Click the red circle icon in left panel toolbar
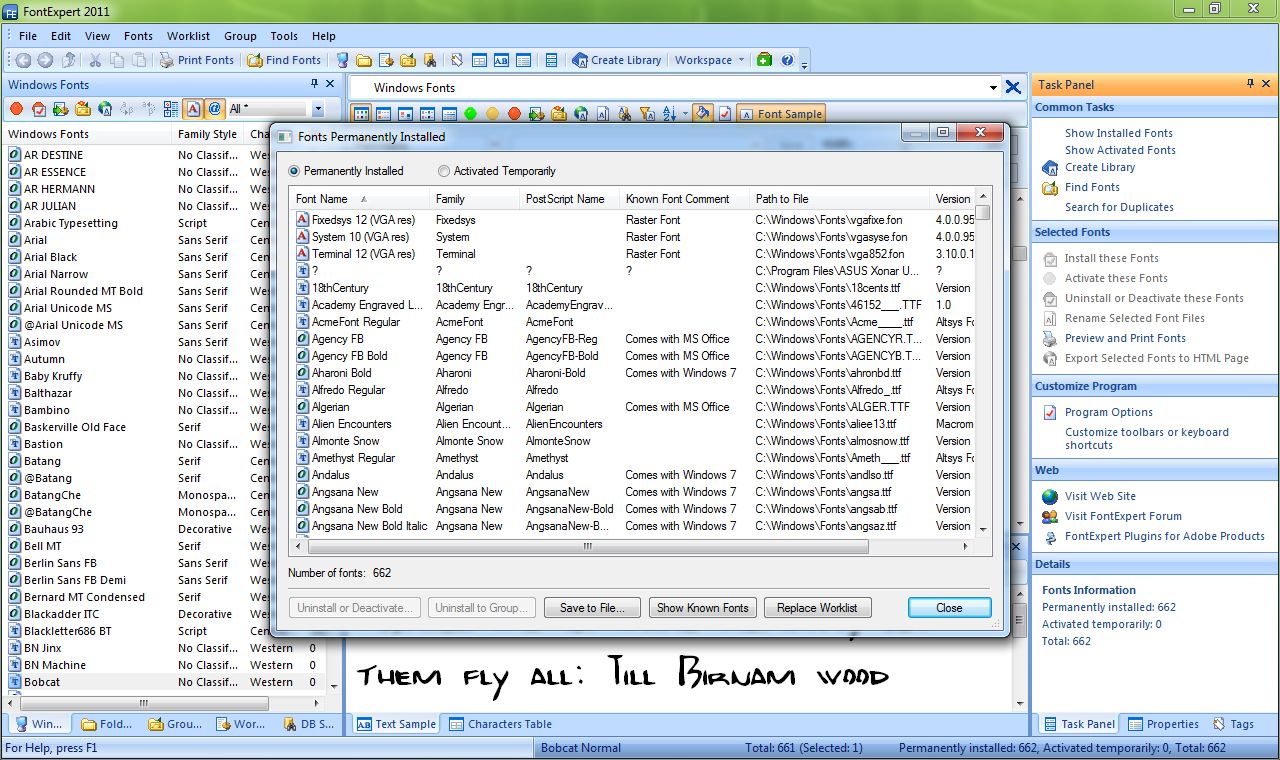The height and width of the screenshot is (760, 1280). [x=17, y=109]
